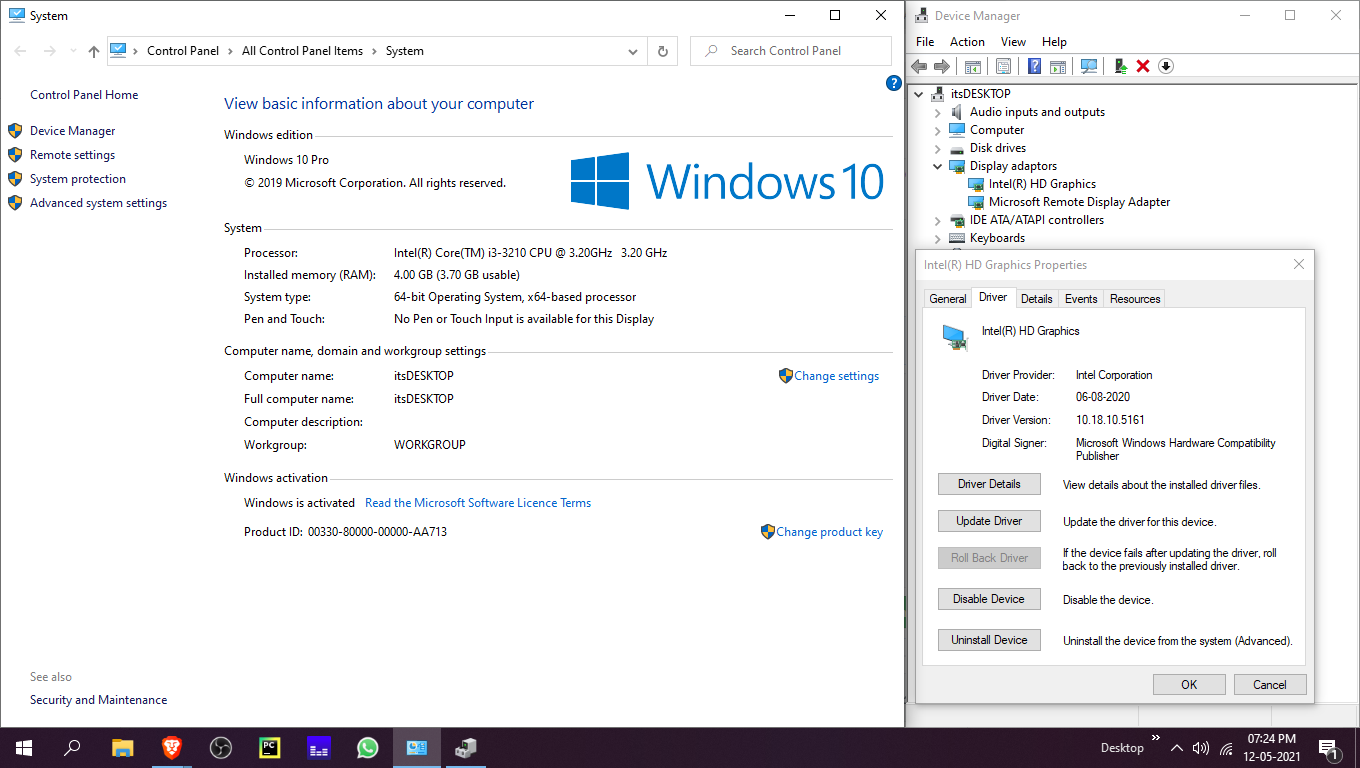Click breadcrumb chevron after Control Panel
Viewport: 1360px width, 768px height.
(230, 51)
